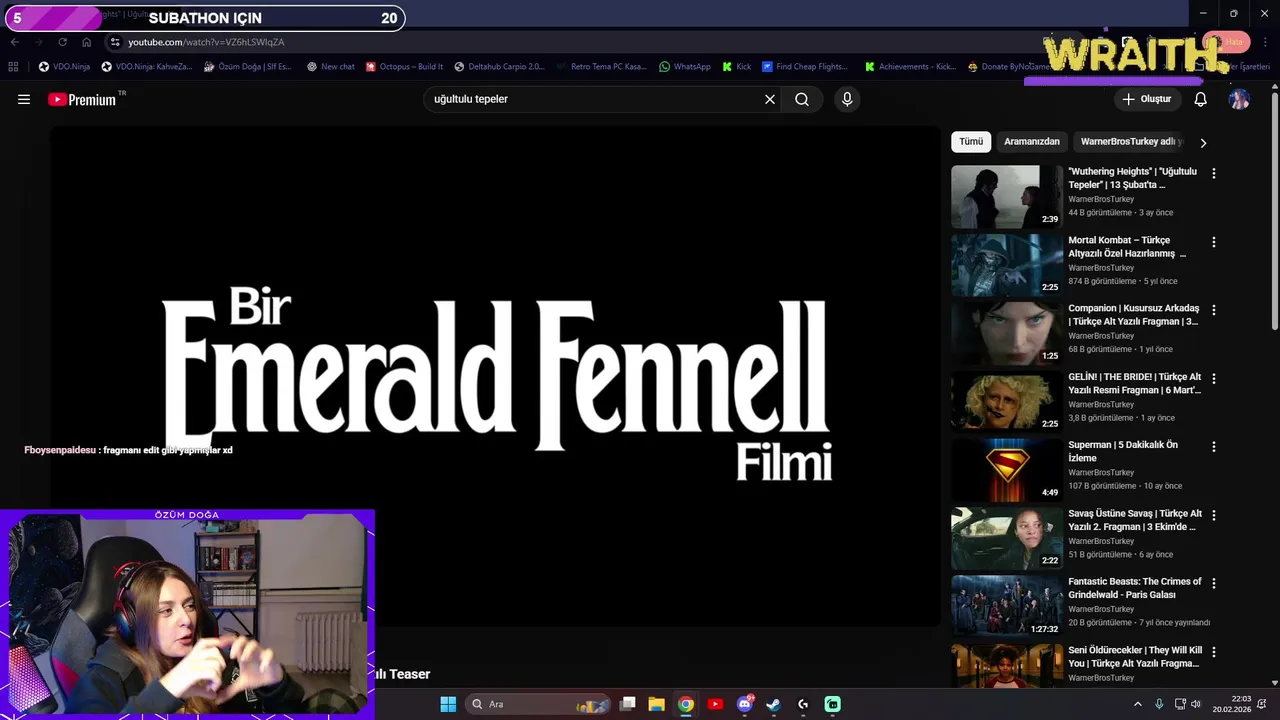This screenshot has width=1280, height=720.
Task: Open the YouTube guide hamburger menu
Action: (x=24, y=99)
